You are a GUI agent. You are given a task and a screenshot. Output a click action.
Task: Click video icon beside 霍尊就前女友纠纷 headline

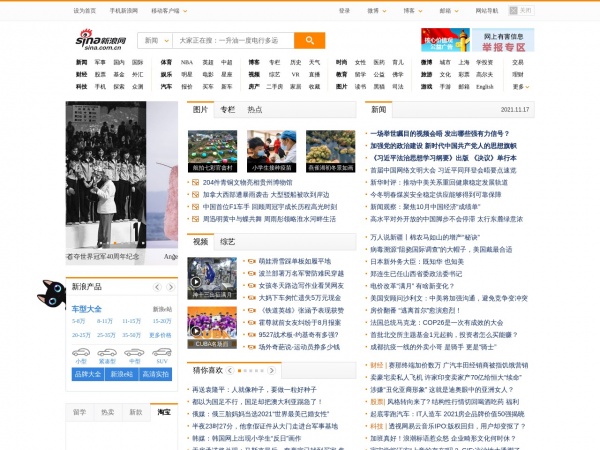[x=251, y=323]
